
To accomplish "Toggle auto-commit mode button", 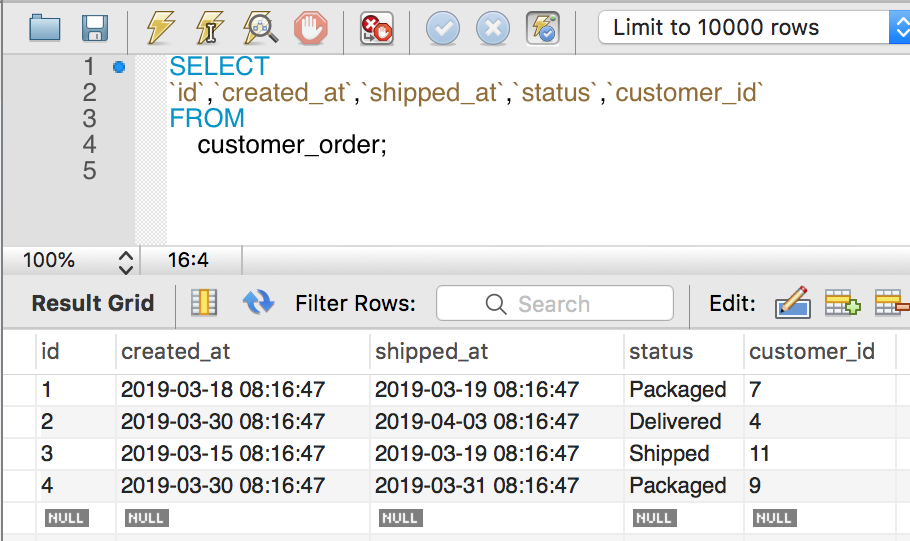I will pos(543,28).
